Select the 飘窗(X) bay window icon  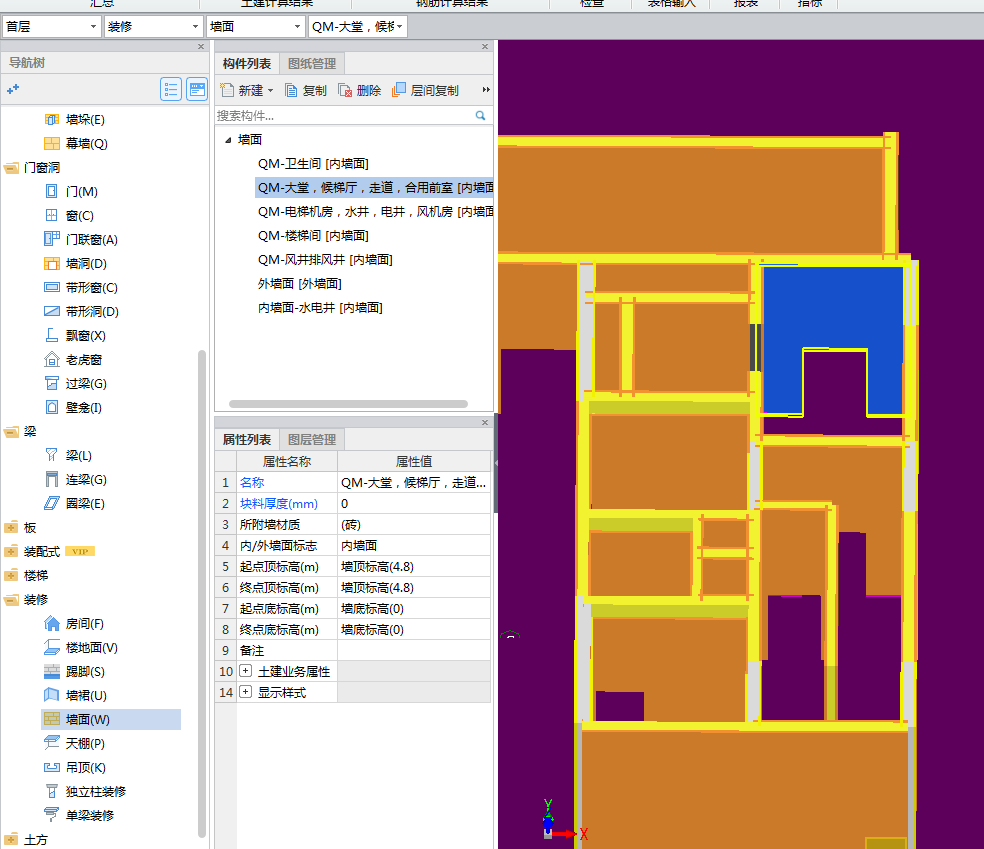[51, 335]
